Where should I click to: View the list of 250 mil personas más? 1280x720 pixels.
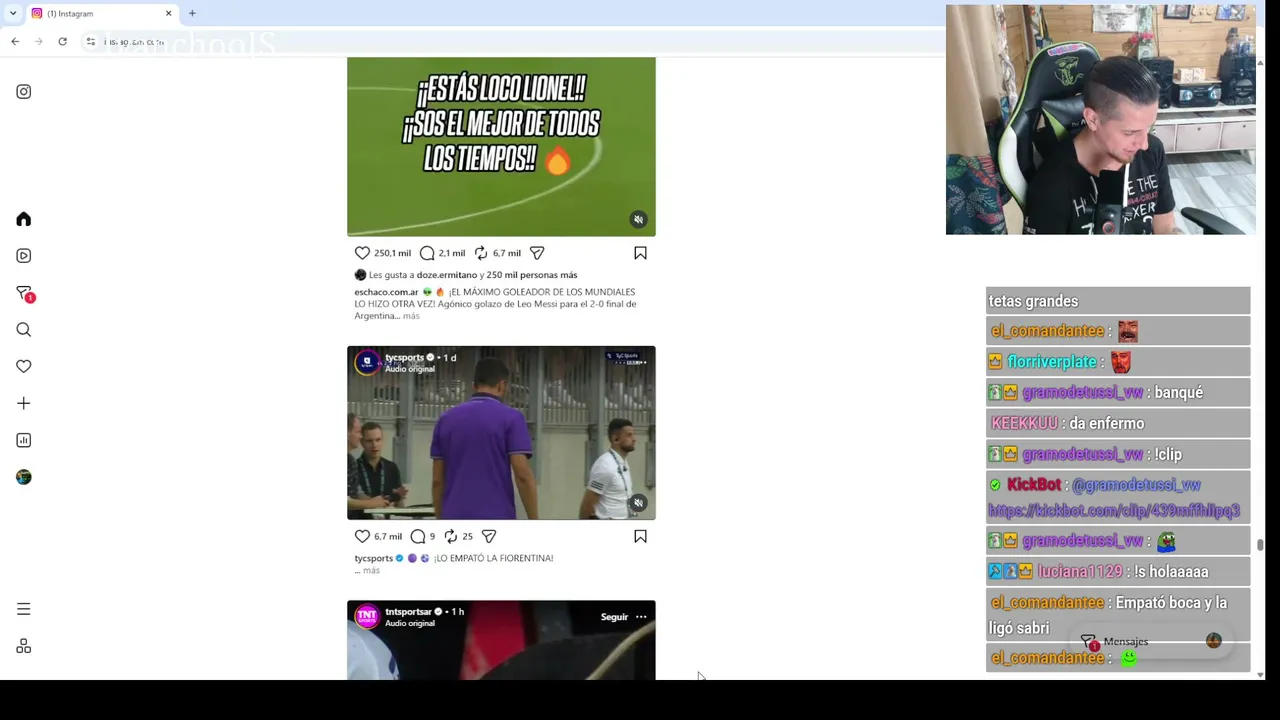point(532,275)
